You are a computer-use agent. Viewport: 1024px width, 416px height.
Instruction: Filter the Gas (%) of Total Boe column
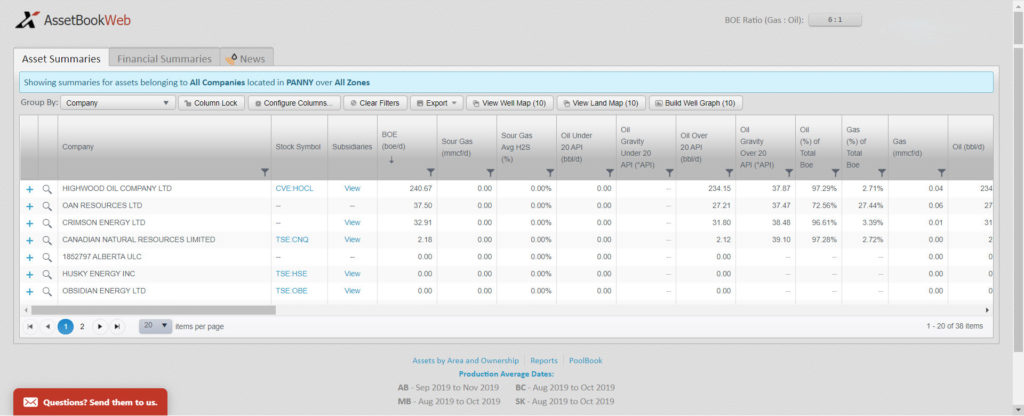click(x=882, y=172)
